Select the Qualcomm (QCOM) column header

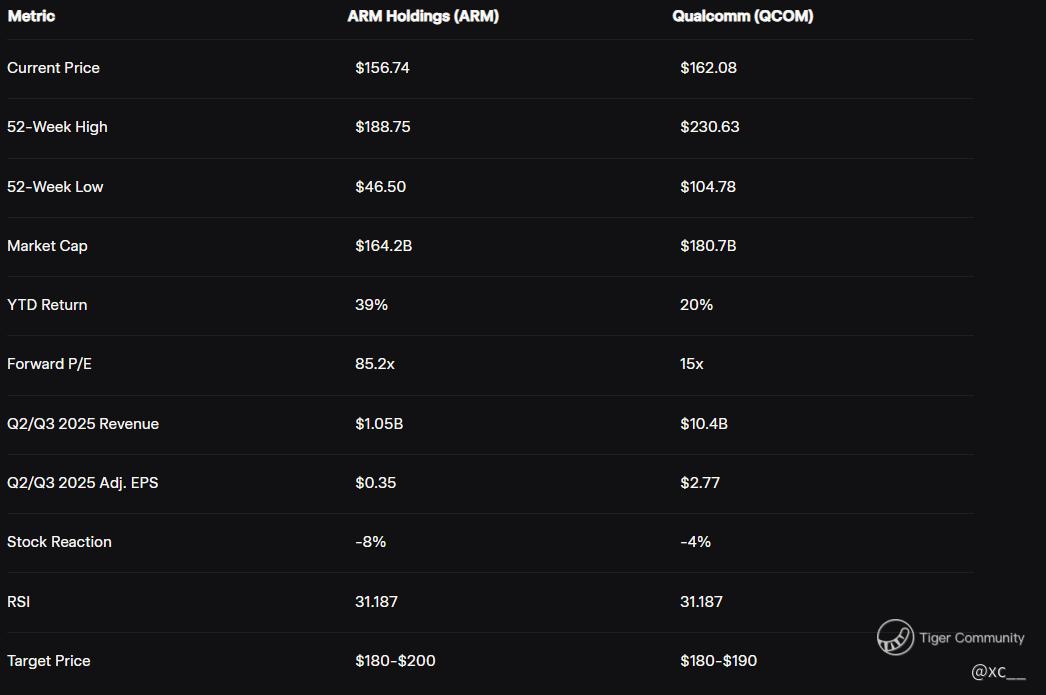tap(742, 16)
